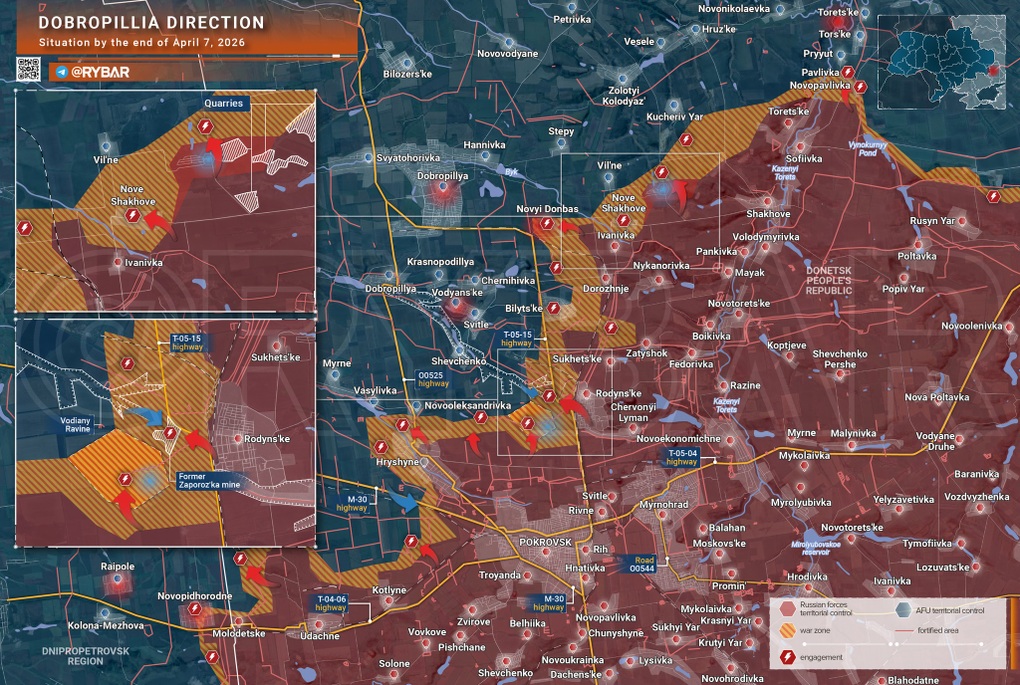Click the striped war zone legend swatch

[x=789, y=632]
